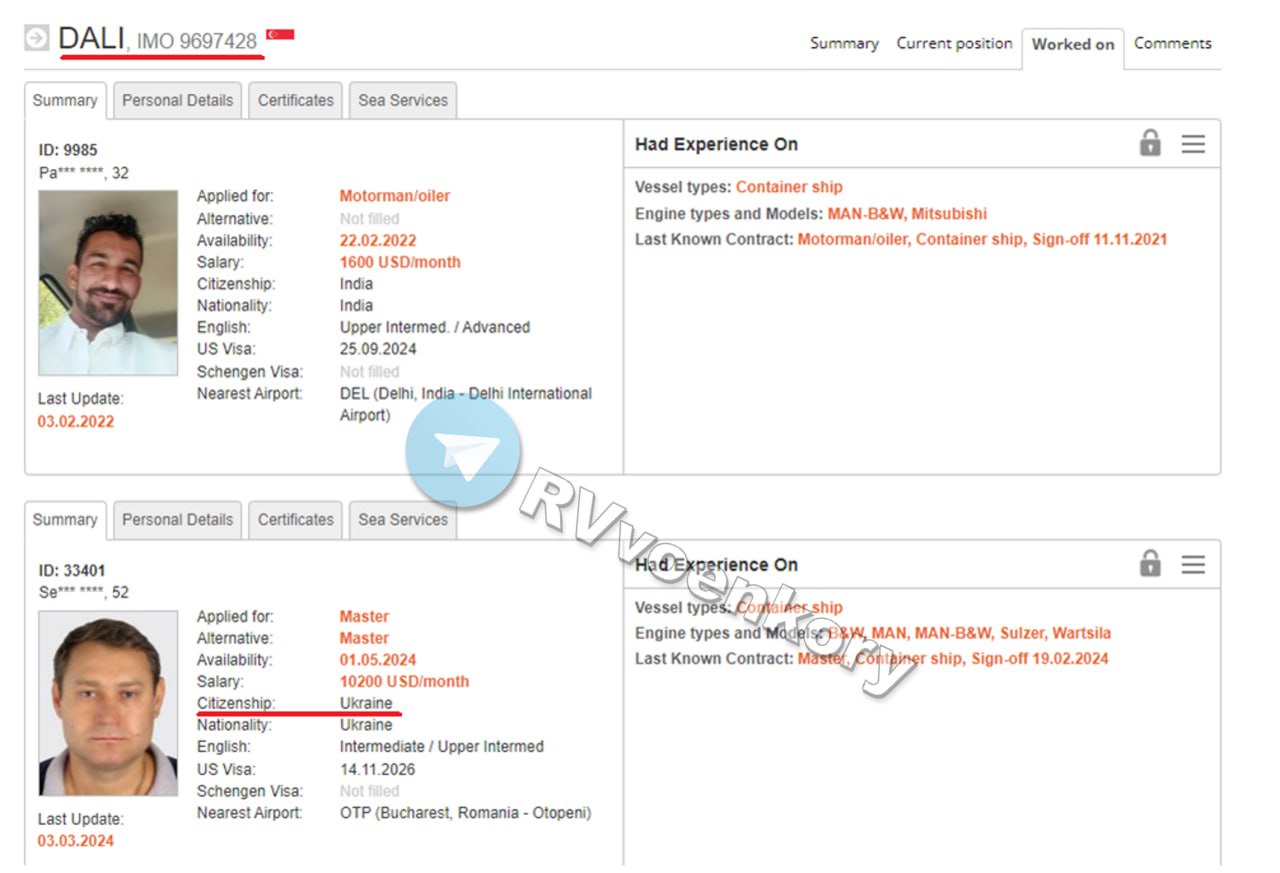Click the arrow icon beside DALI vessel name
Screen dimensions: 1280x873
point(36,38)
